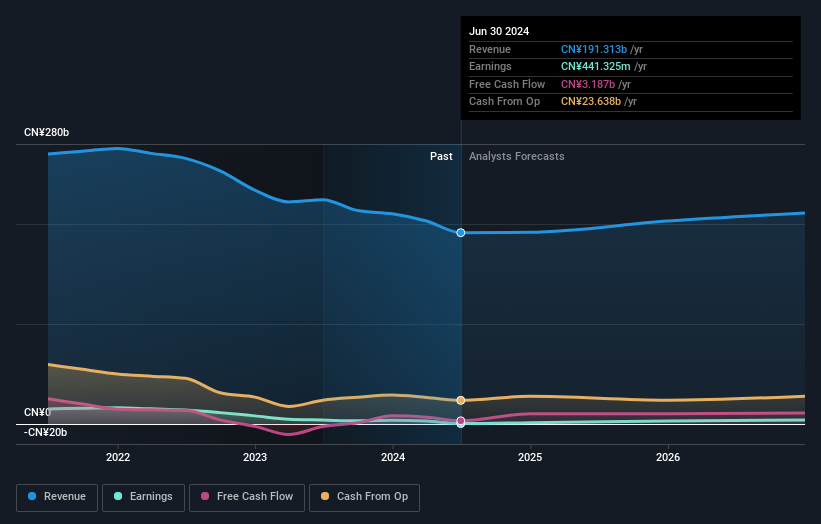This screenshot has height=524, width=821.
Task: Click the Free Cash Flow label in tooltip
Action: click(x=507, y=84)
